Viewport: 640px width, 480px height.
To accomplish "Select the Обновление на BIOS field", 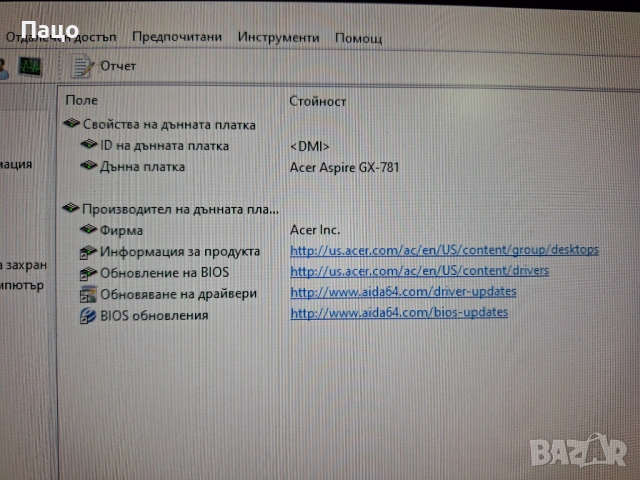I will pyautogui.click(x=164, y=273).
